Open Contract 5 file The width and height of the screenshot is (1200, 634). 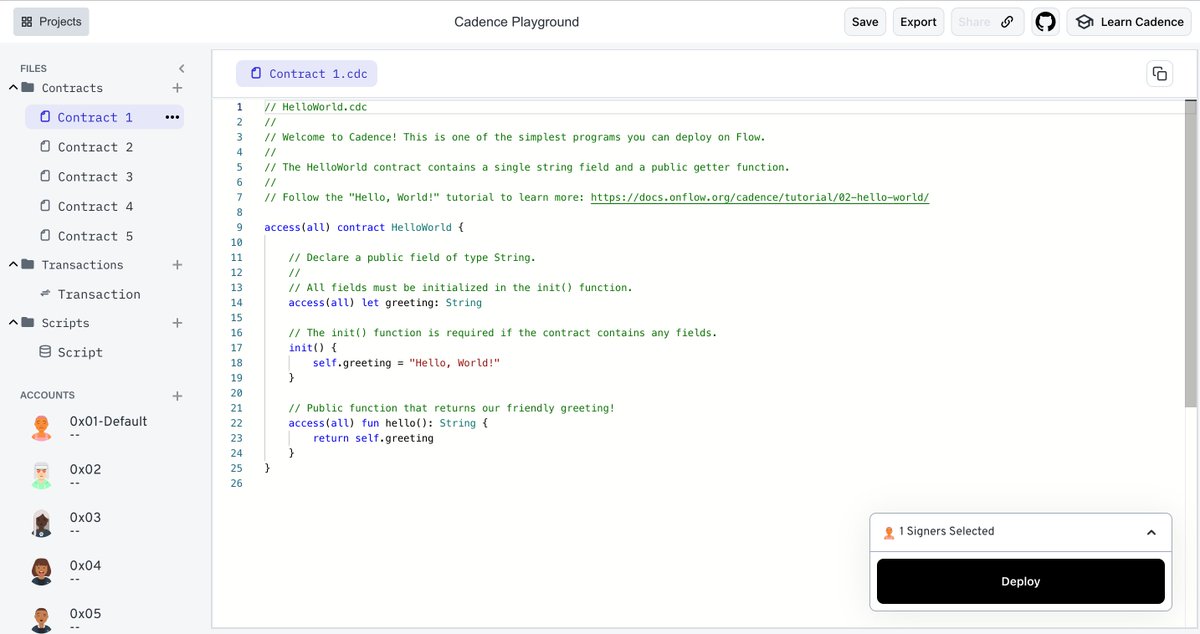point(95,236)
